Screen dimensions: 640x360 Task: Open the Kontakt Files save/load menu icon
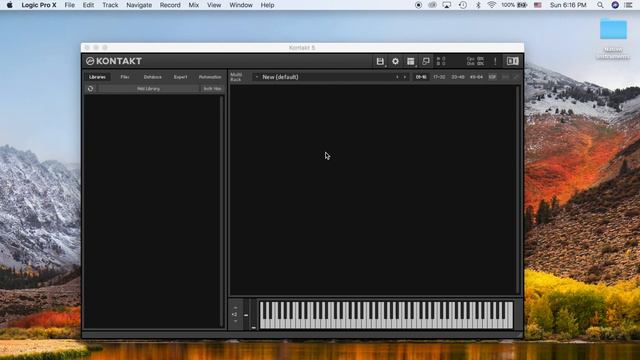point(380,61)
